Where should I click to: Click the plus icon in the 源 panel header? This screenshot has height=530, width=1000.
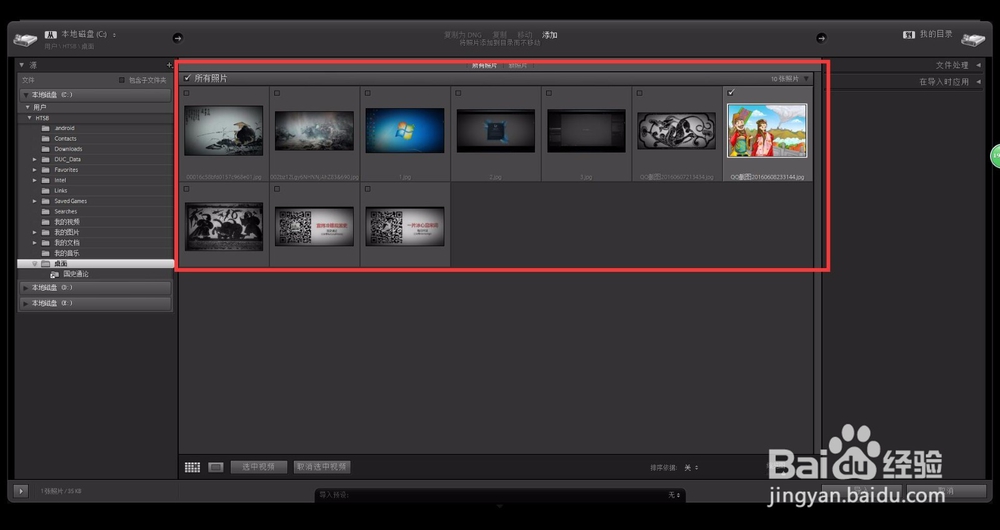click(170, 65)
